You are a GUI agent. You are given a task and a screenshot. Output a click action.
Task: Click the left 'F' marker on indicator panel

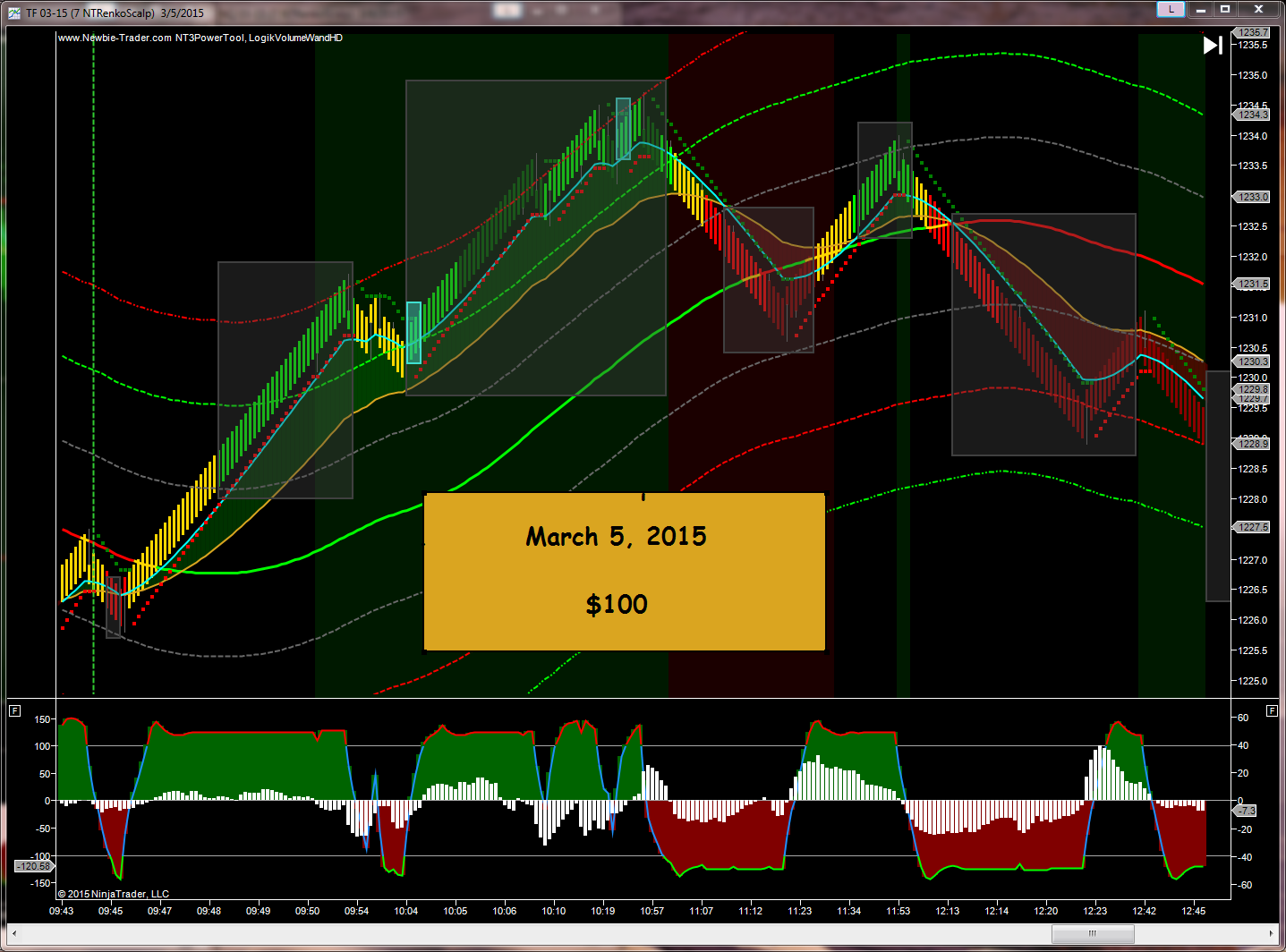pyautogui.click(x=14, y=711)
